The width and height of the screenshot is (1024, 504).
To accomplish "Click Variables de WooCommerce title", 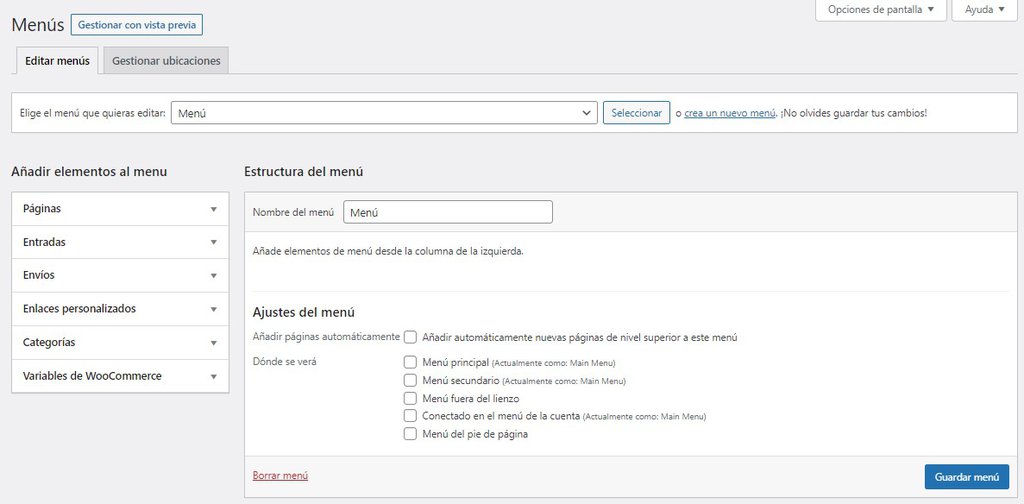I will pos(92,377).
